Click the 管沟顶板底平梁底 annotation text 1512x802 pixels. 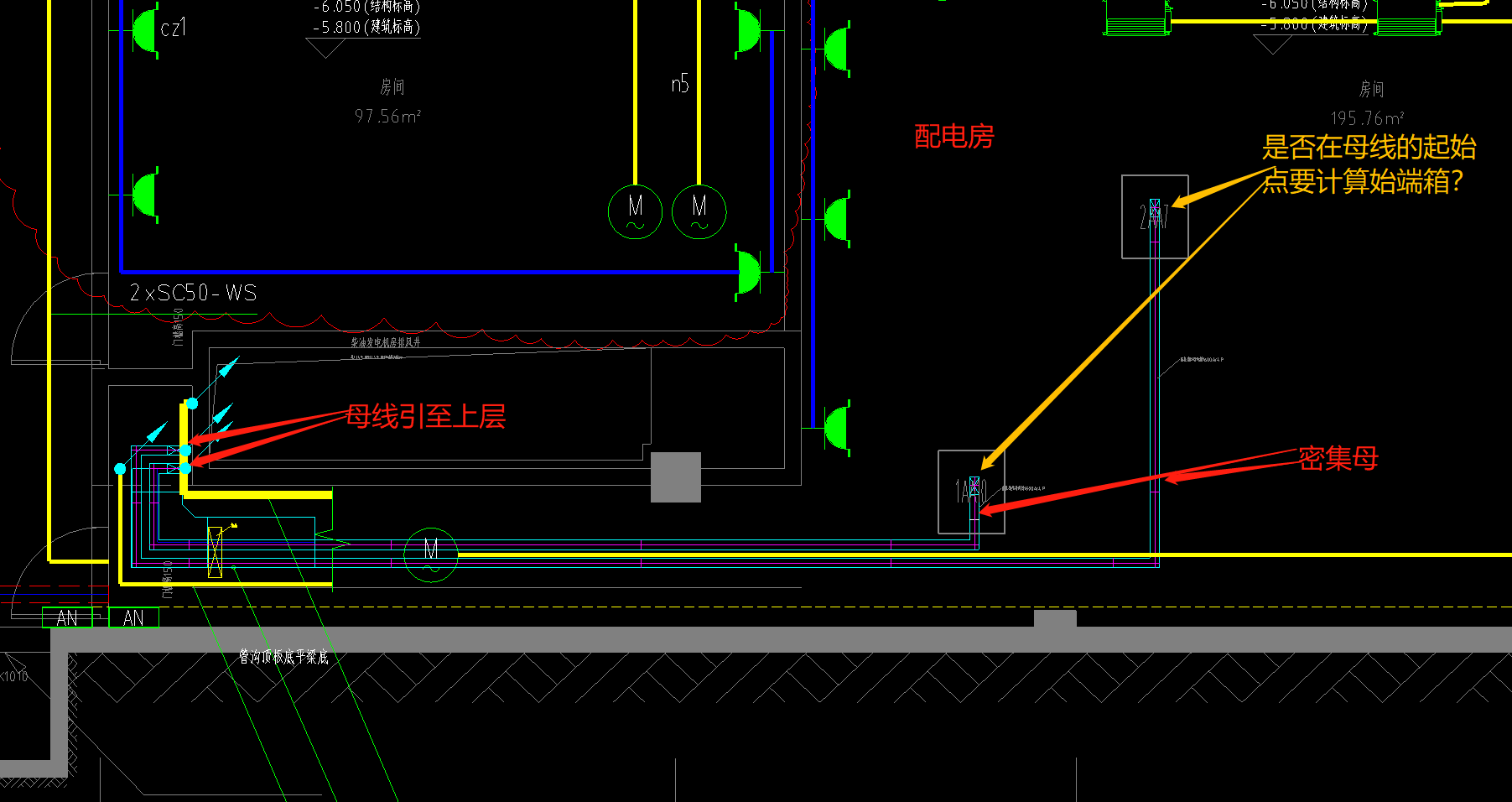point(283,657)
